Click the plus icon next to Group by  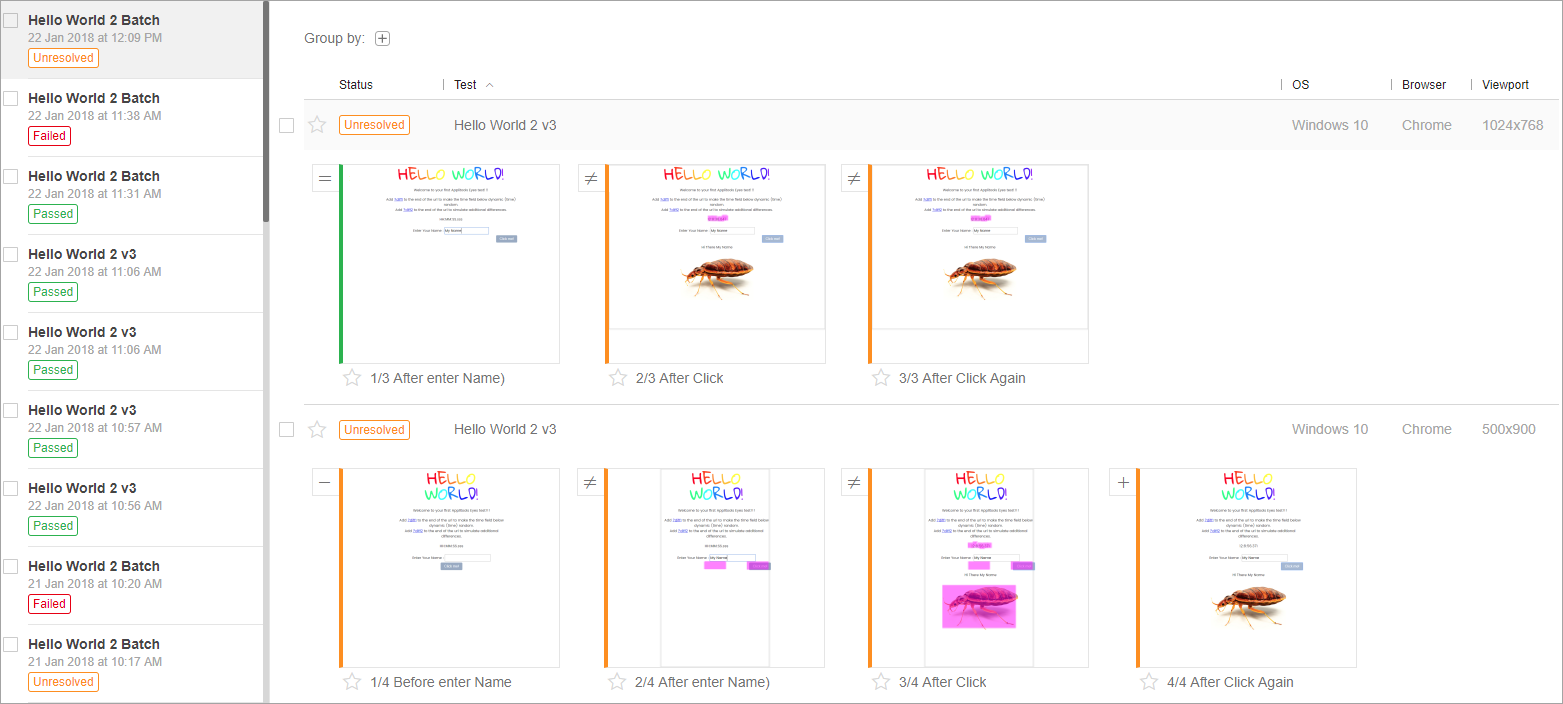click(382, 39)
